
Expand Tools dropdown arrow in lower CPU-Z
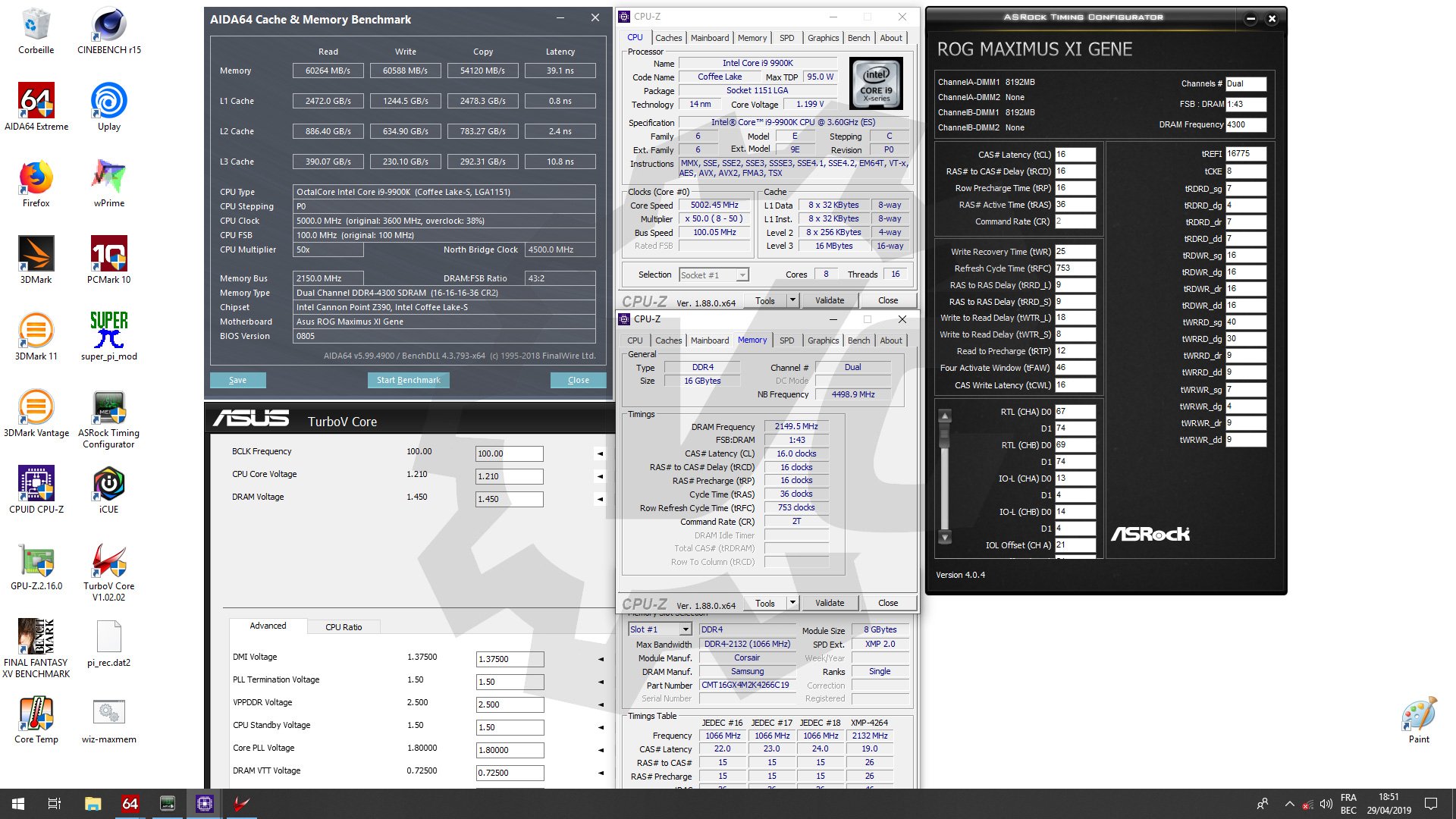click(792, 603)
